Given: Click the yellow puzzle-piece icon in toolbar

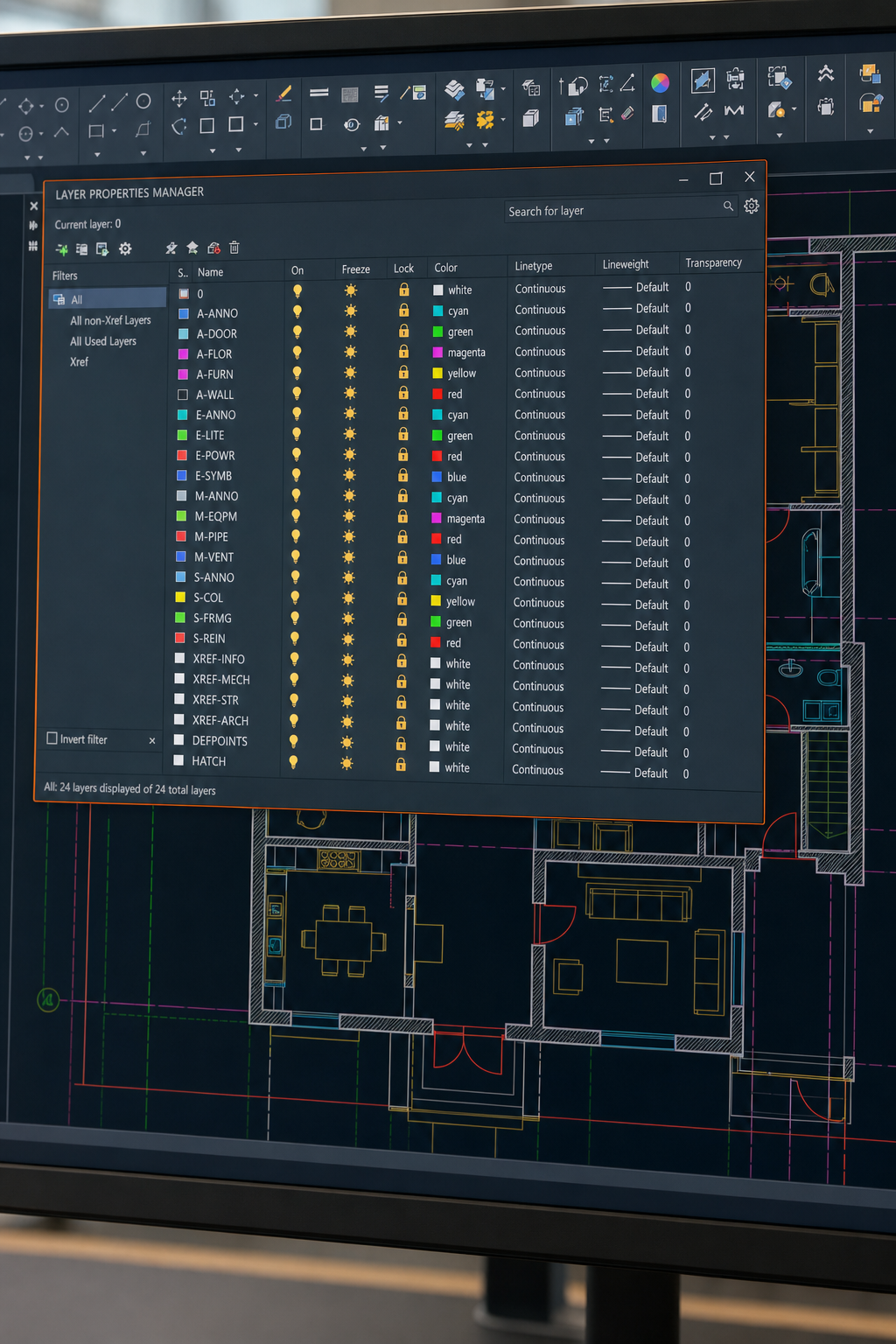Looking at the screenshot, I should pyautogui.click(x=485, y=119).
